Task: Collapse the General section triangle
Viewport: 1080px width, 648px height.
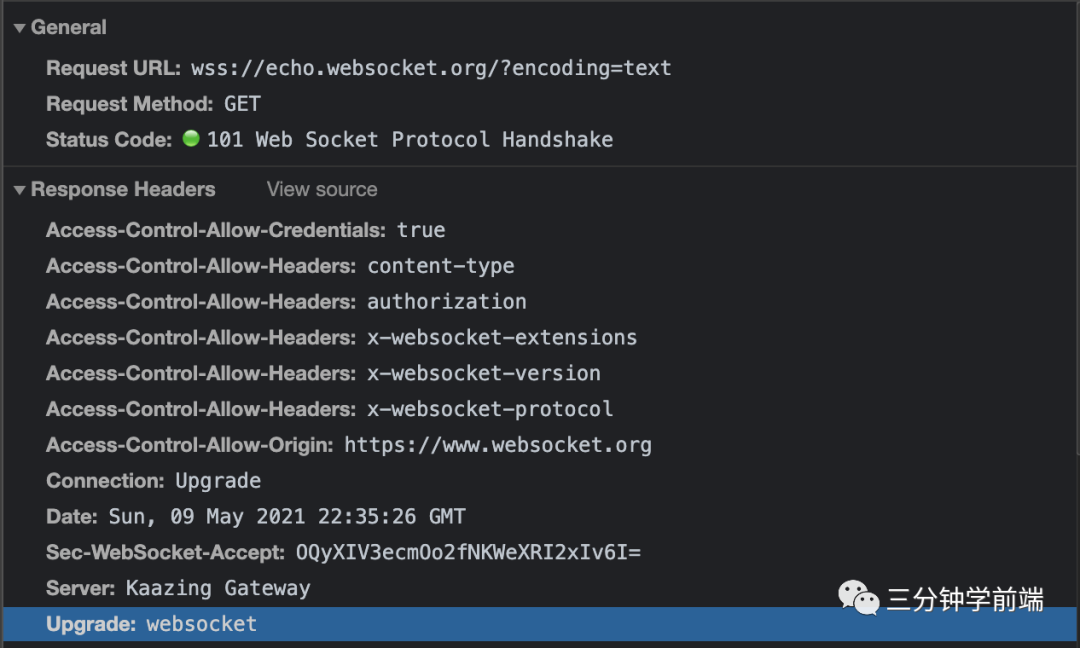Action: (x=19, y=27)
